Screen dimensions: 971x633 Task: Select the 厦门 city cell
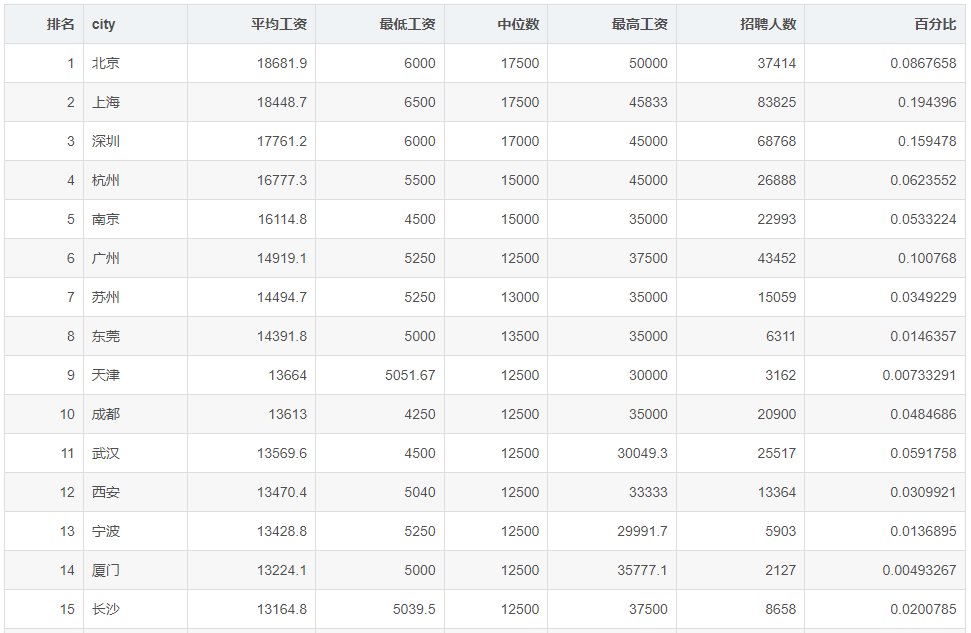136,570
